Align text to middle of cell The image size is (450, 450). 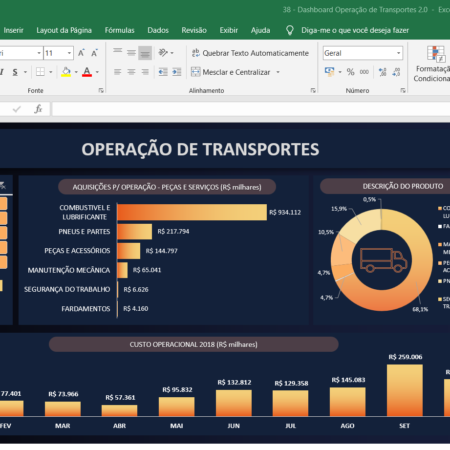(131, 53)
